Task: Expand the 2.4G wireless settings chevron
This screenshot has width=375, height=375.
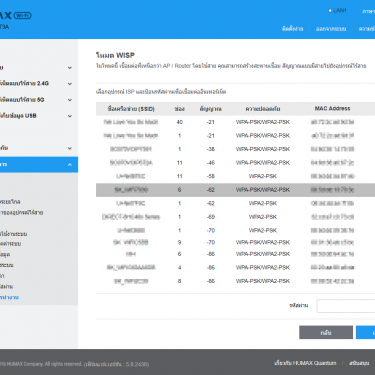Action: [70, 84]
